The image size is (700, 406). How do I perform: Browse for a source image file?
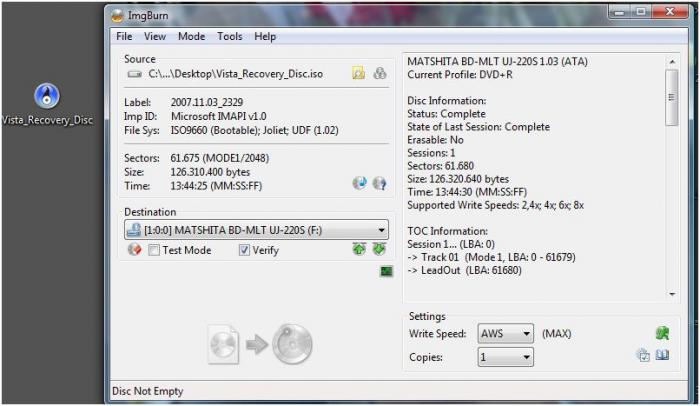tap(358, 73)
